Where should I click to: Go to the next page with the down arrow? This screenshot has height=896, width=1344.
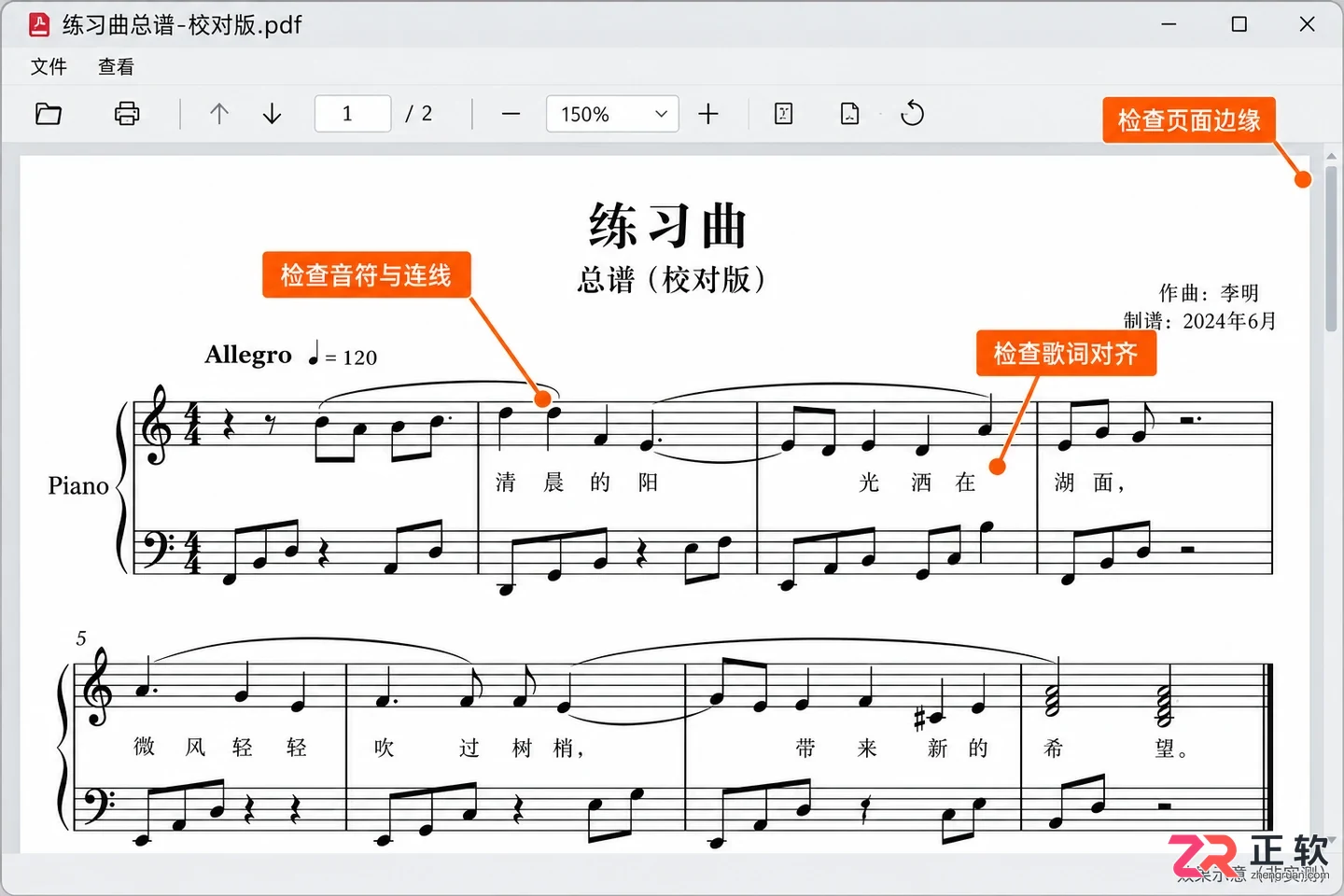tap(273, 114)
